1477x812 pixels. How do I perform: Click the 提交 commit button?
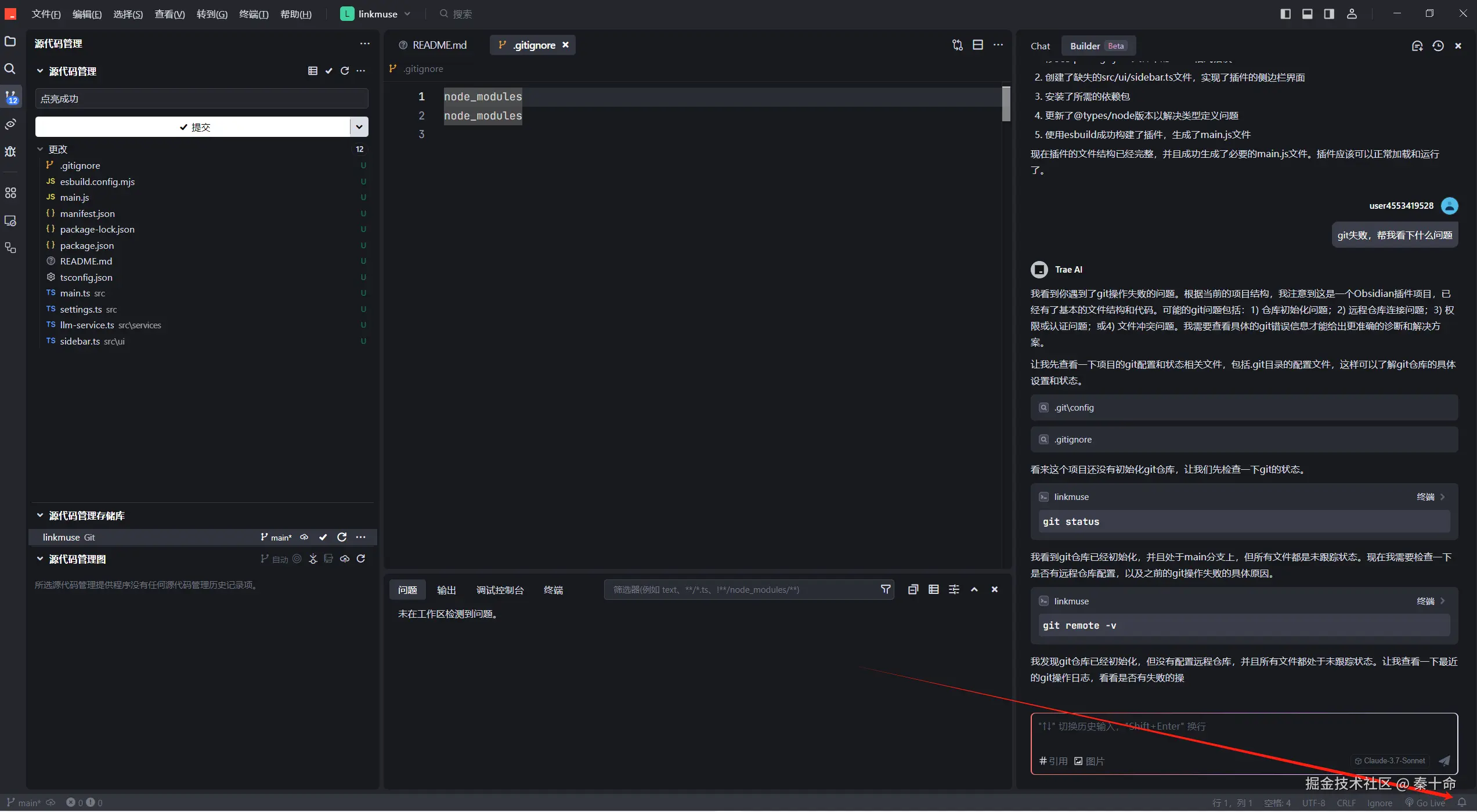coord(193,127)
